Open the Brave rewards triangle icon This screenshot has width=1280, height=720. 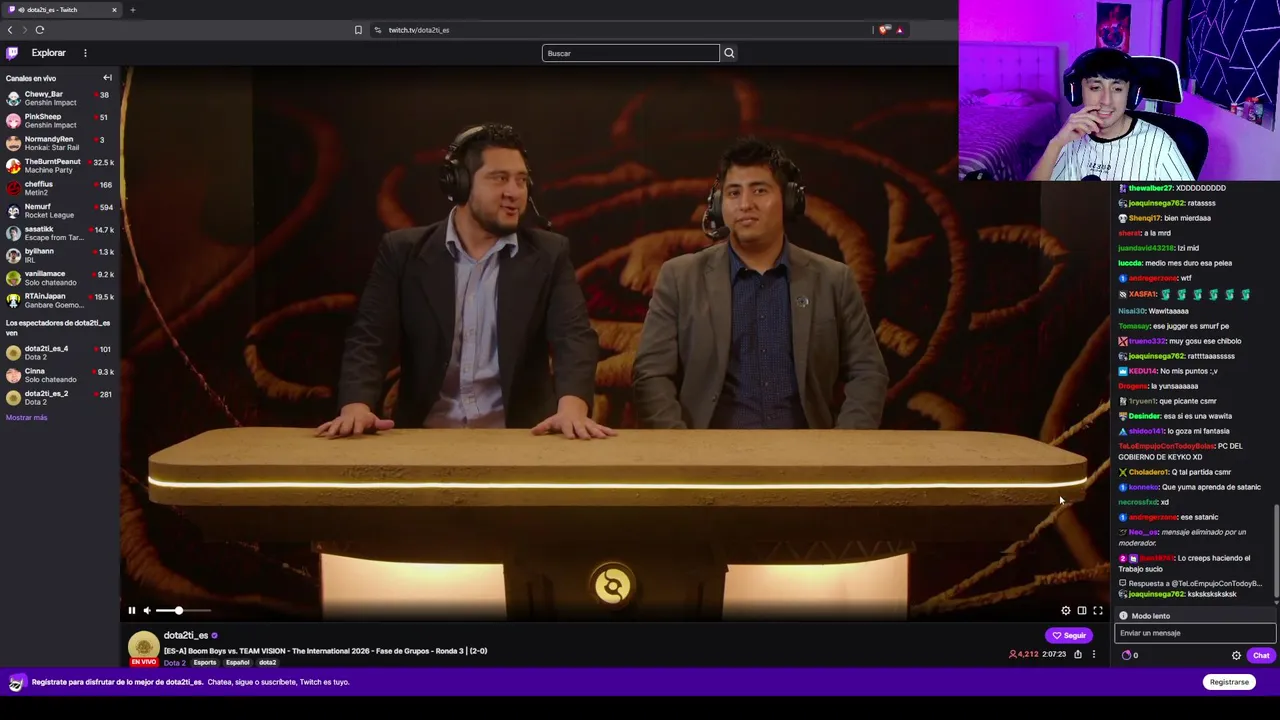point(900,30)
